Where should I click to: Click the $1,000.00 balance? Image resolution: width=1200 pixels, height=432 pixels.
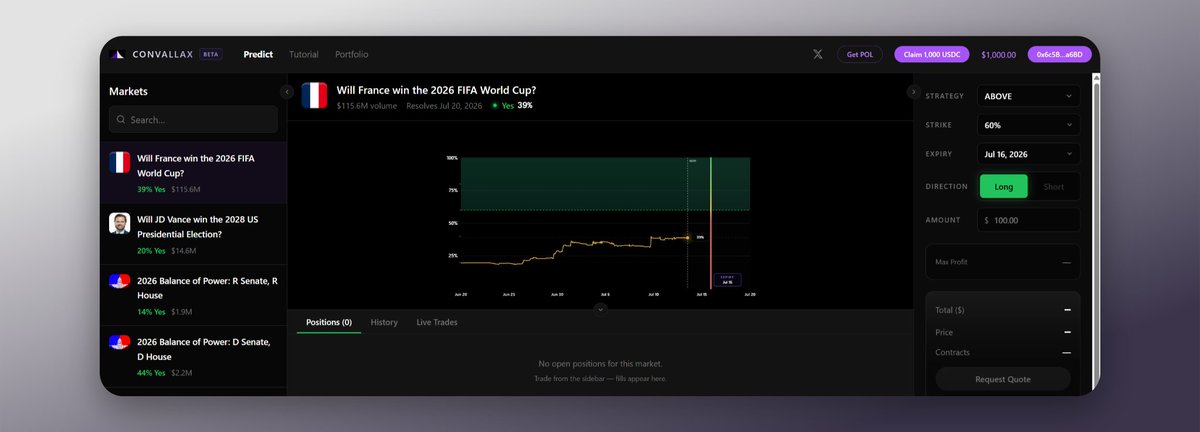point(998,54)
